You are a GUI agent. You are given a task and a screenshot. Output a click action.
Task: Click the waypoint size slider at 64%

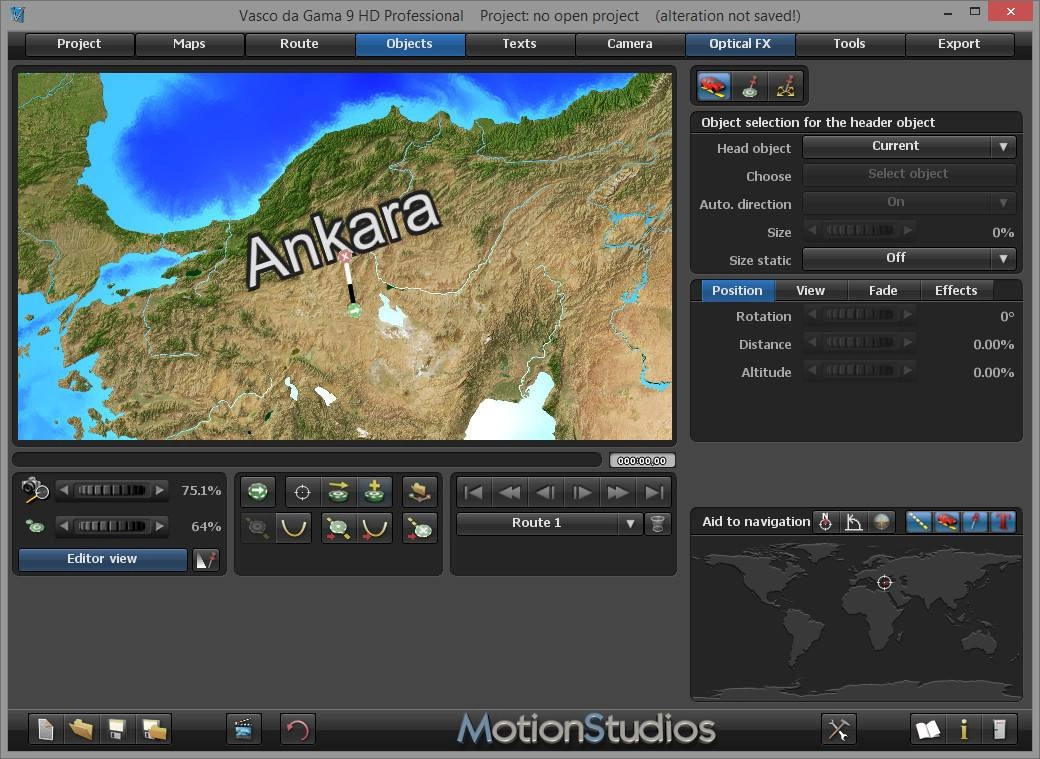point(111,527)
